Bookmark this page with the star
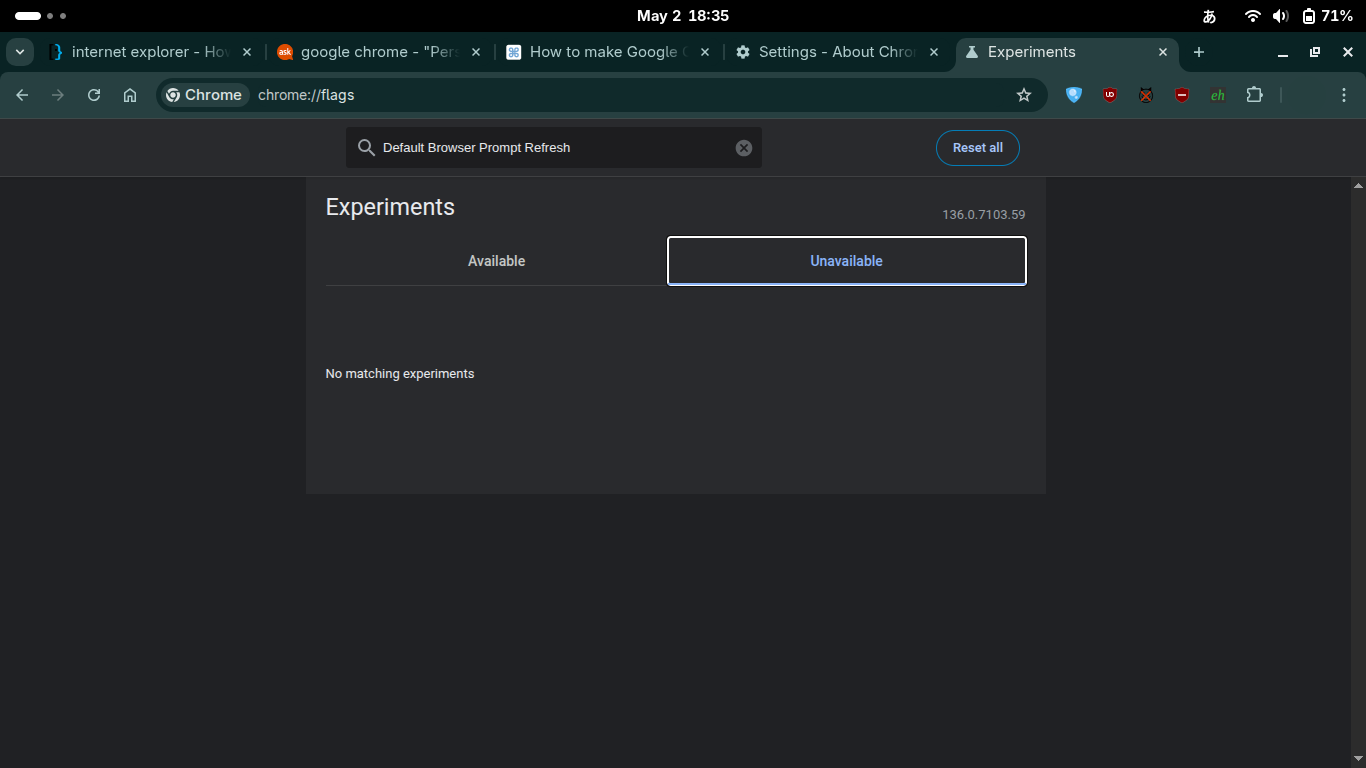Viewport: 1366px width, 768px height. (x=1024, y=95)
